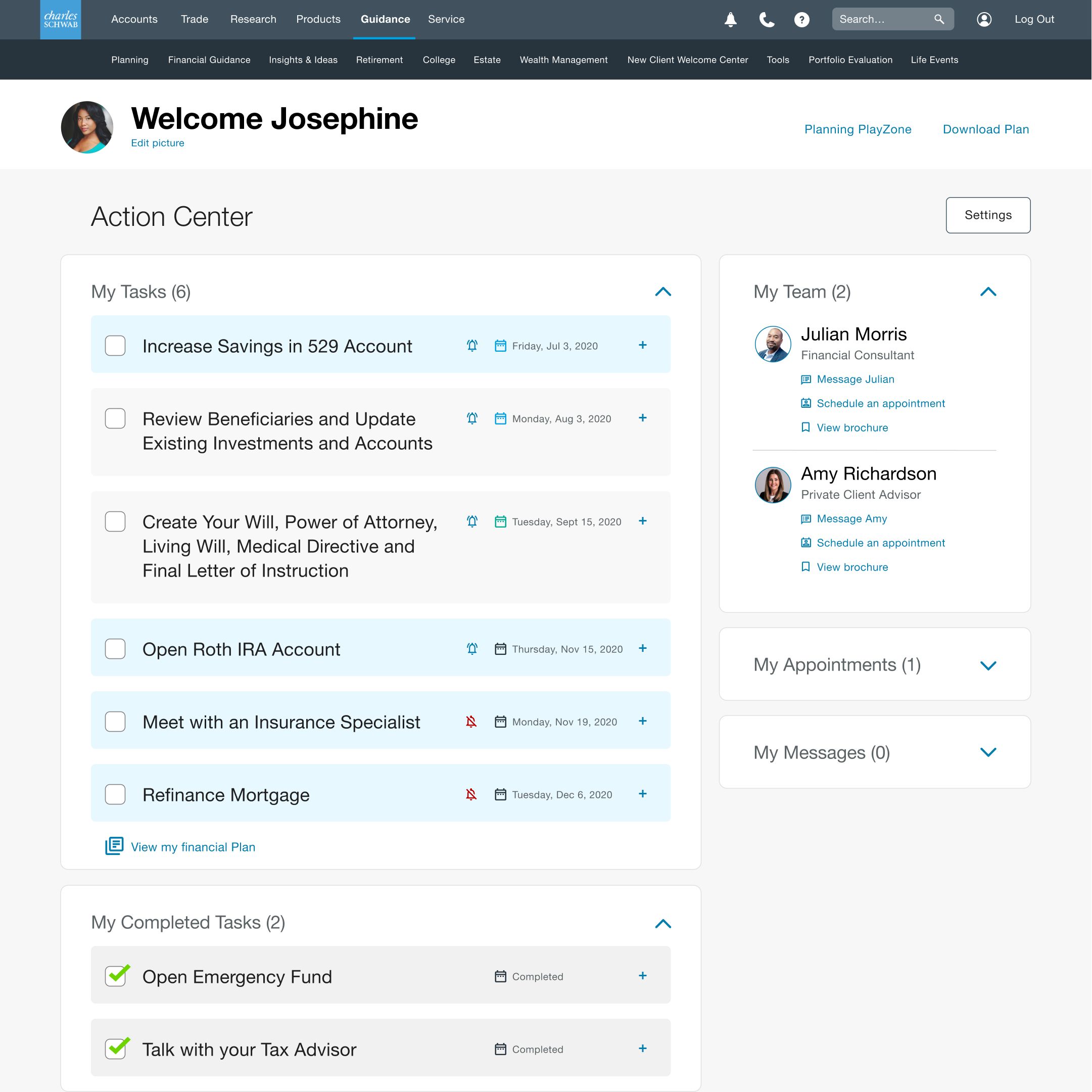Screen dimensions: 1092x1092
Task: Expand details of Open Emergency Fund task
Action: pos(643,976)
